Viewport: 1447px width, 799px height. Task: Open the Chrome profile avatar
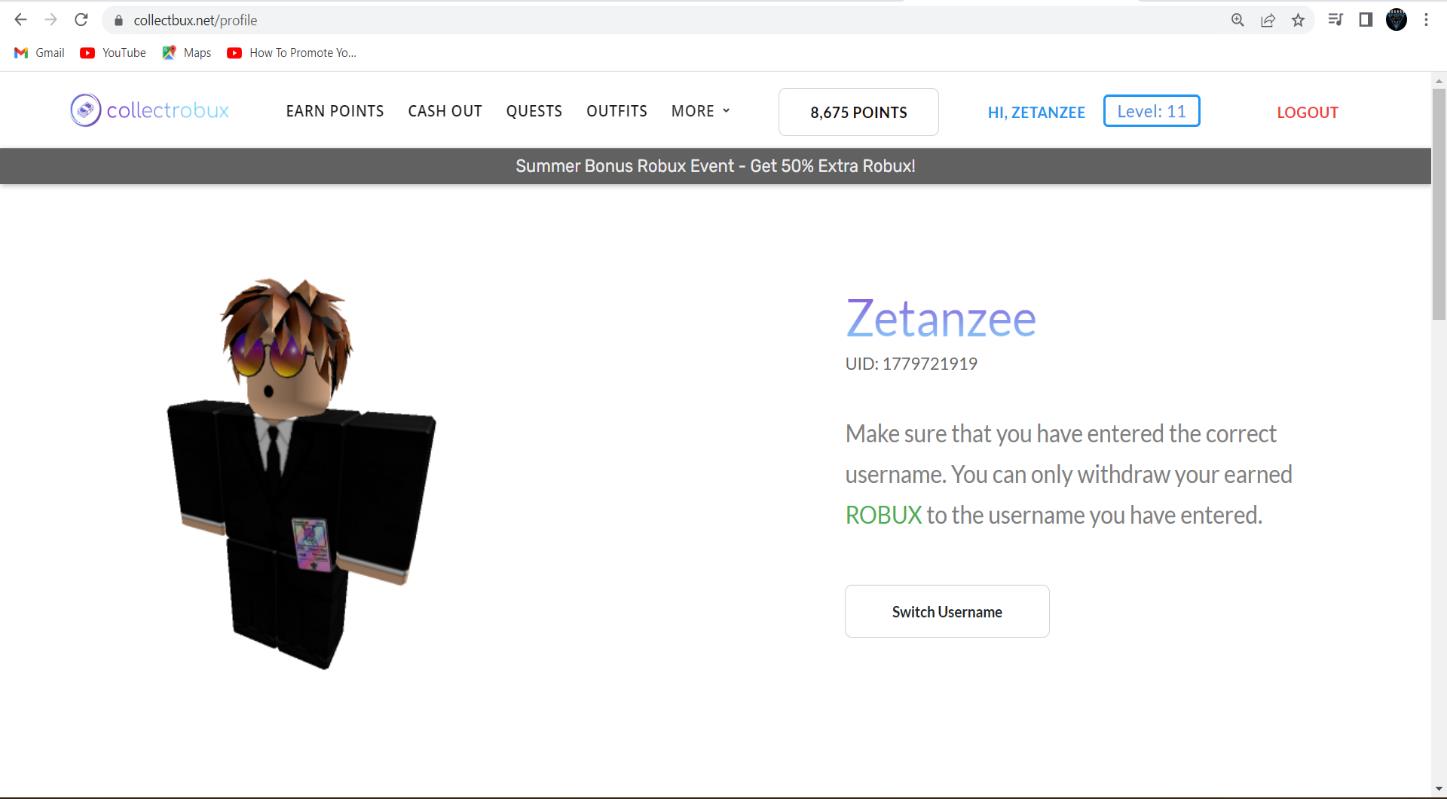pyautogui.click(x=1396, y=20)
